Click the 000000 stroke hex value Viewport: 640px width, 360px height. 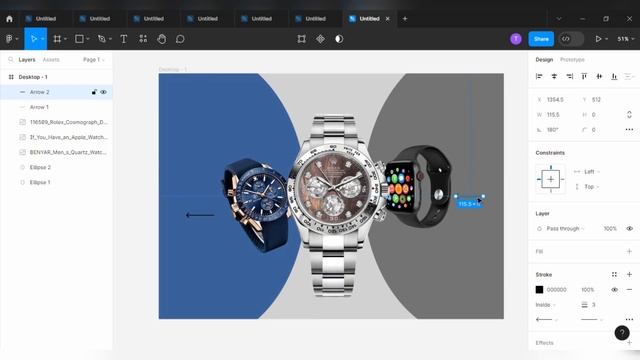coord(557,289)
